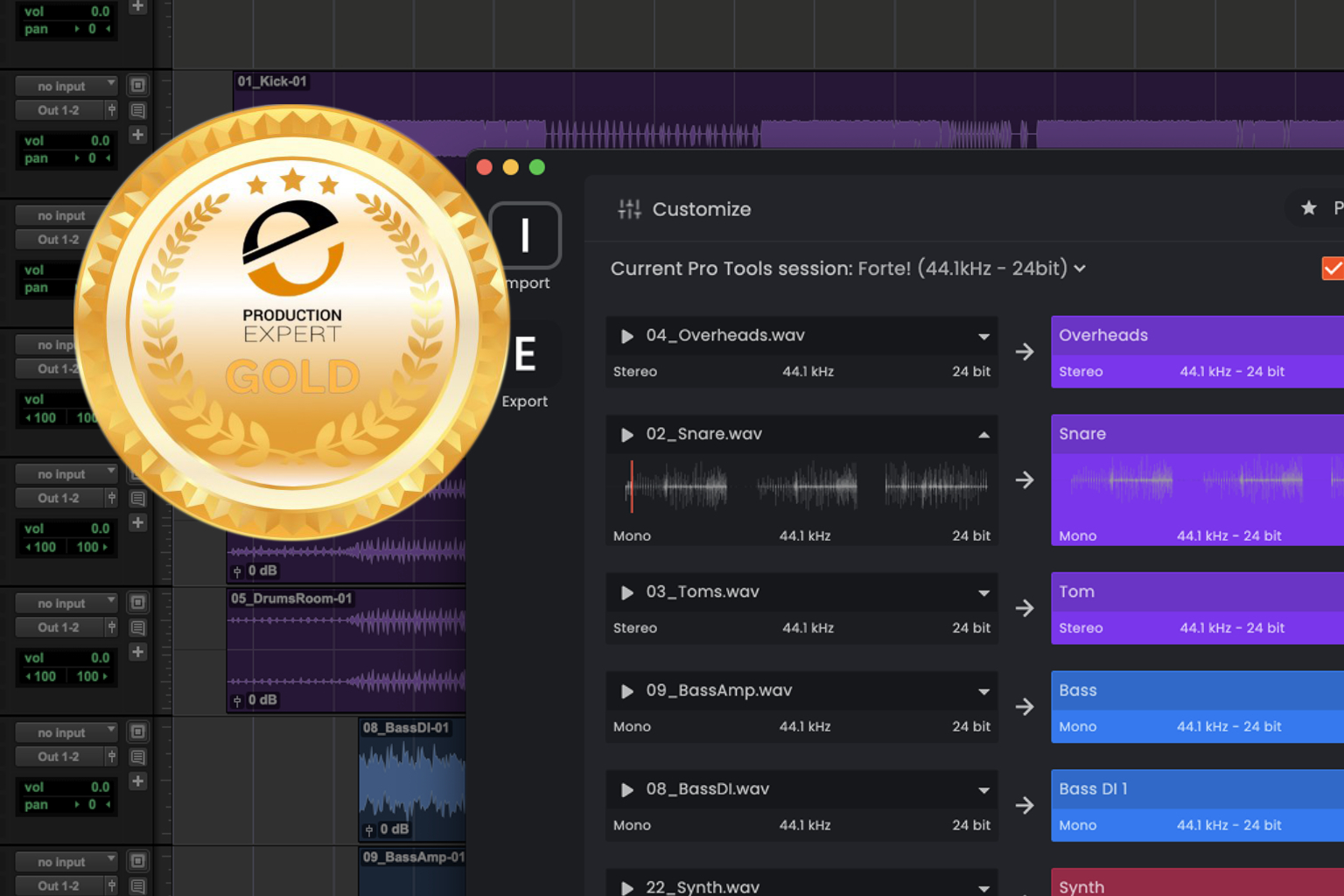The height and width of the screenshot is (896, 1344).
Task: Click Out 1-2 output on Kick track
Action: pos(59,110)
